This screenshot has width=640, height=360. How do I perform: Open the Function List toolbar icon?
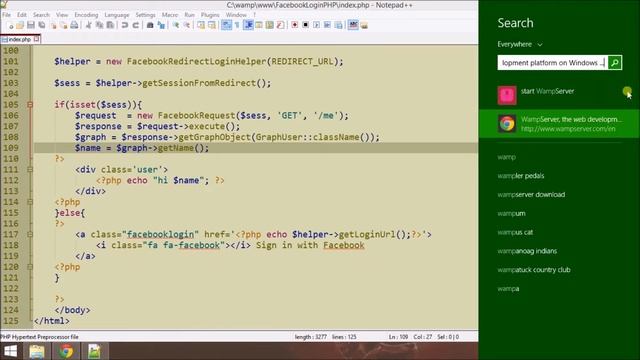(x=280, y=25)
